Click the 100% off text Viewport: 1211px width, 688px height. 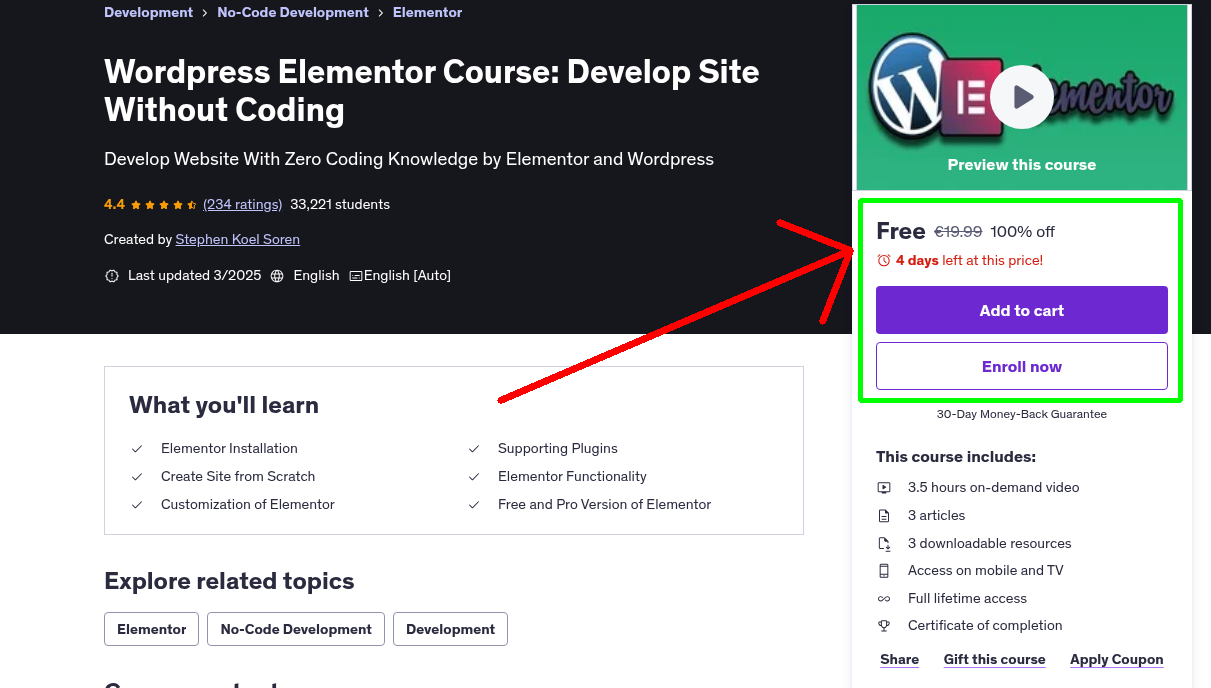point(1022,232)
